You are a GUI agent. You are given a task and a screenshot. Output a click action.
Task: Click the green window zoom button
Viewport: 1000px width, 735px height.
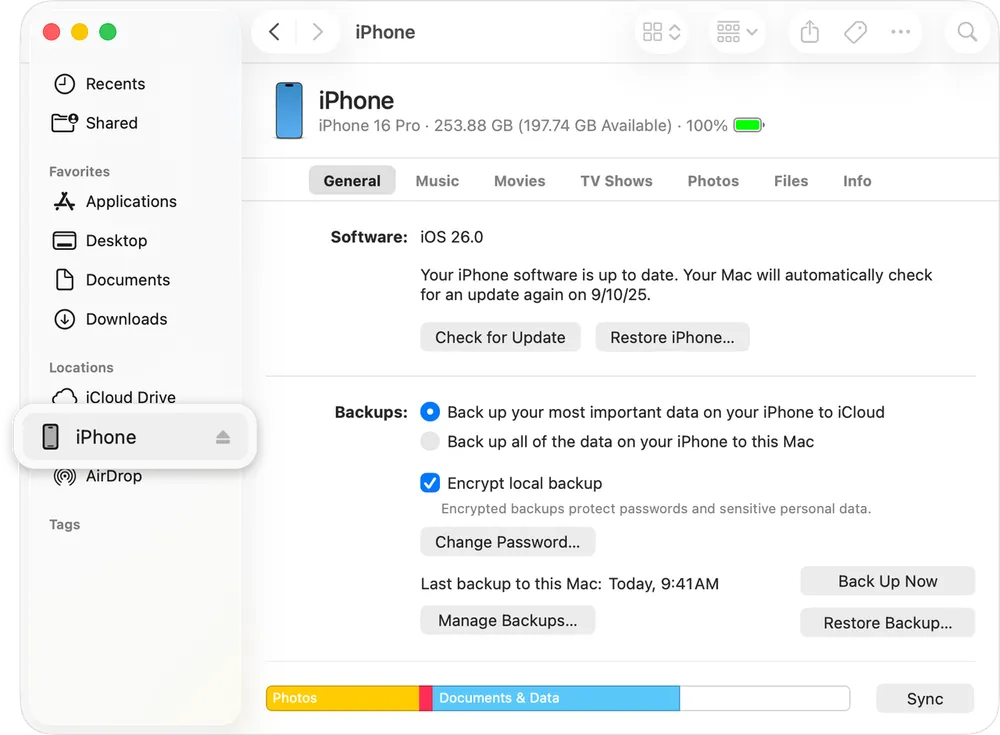pyautogui.click(x=108, y=31)
